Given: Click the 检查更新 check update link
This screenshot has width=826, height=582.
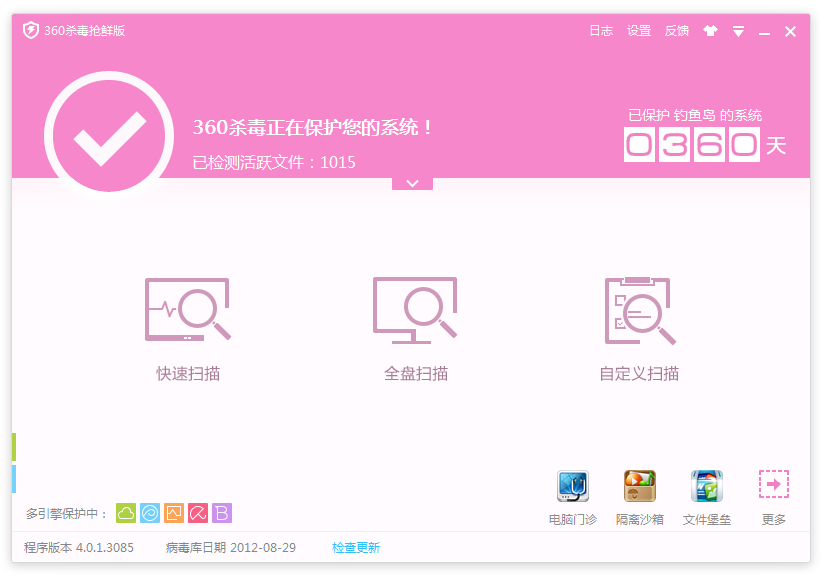Looking at the screenshot, I should point(356,548).
